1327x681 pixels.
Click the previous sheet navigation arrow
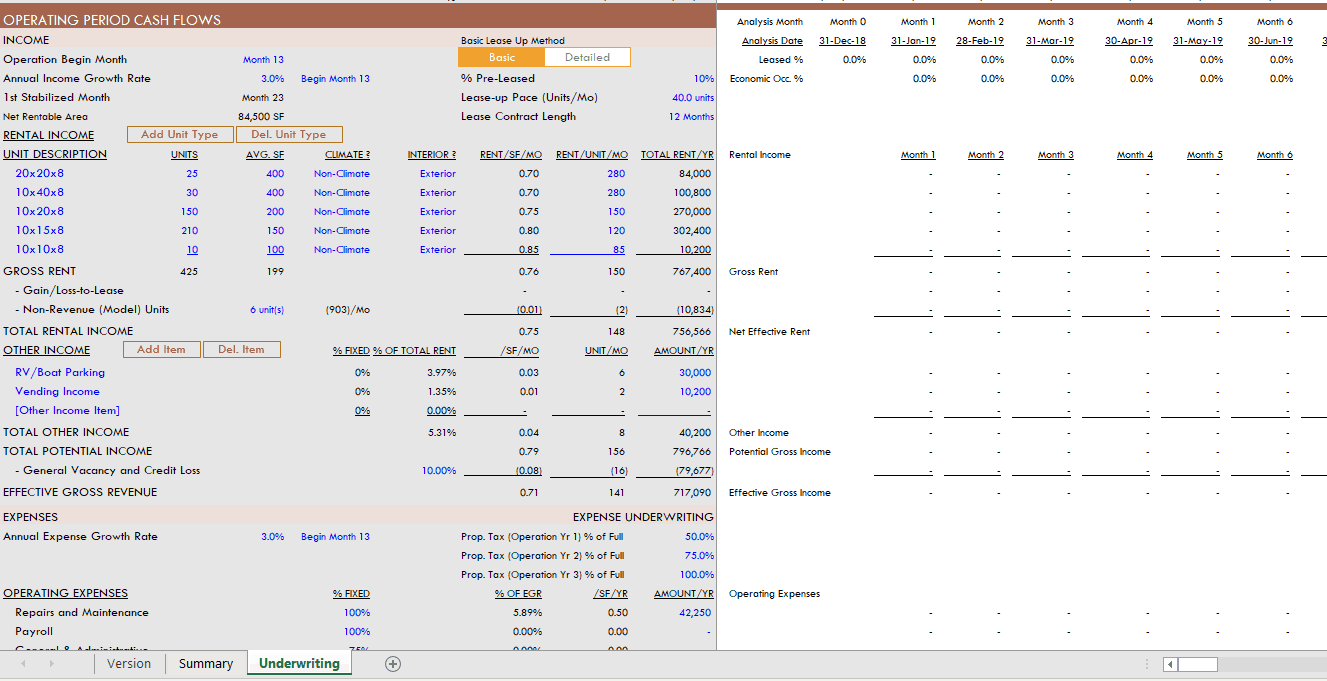coord(24,664)
